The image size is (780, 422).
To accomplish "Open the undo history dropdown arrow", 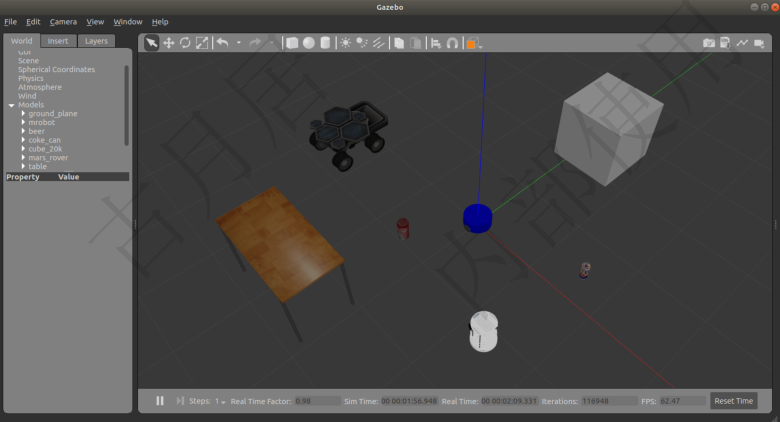I will (x=239, y=43).
